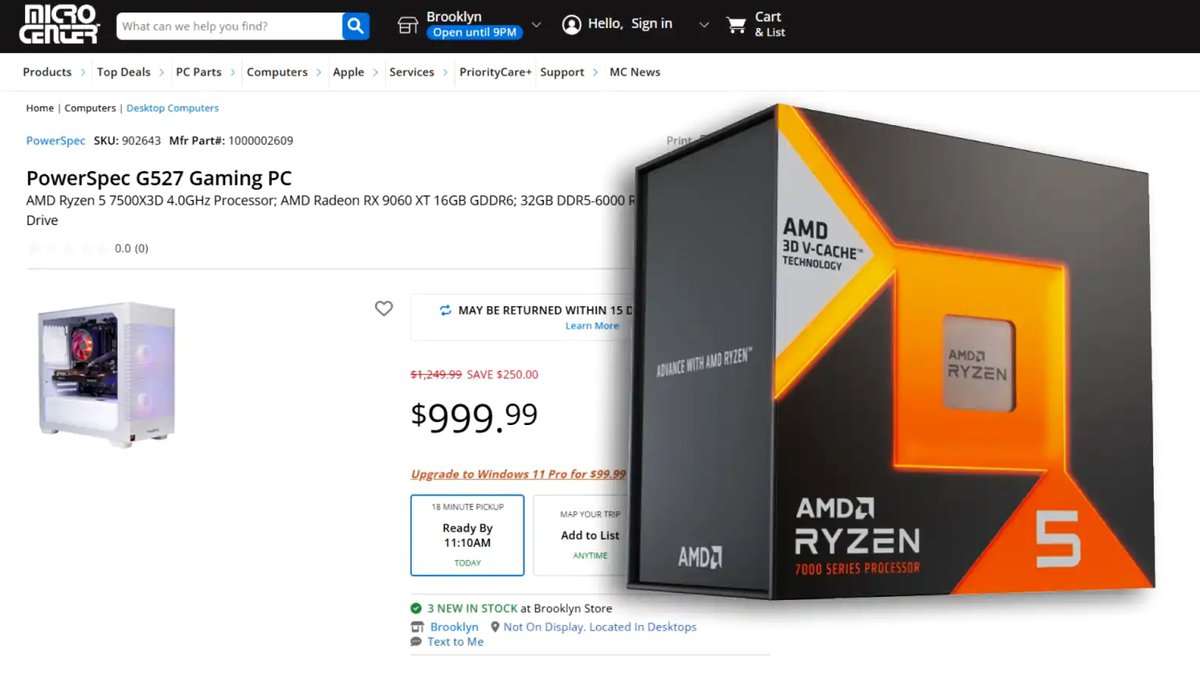Click the Desktop Computers breadcrumb link
1200x675 pixels.
point(172,108)
